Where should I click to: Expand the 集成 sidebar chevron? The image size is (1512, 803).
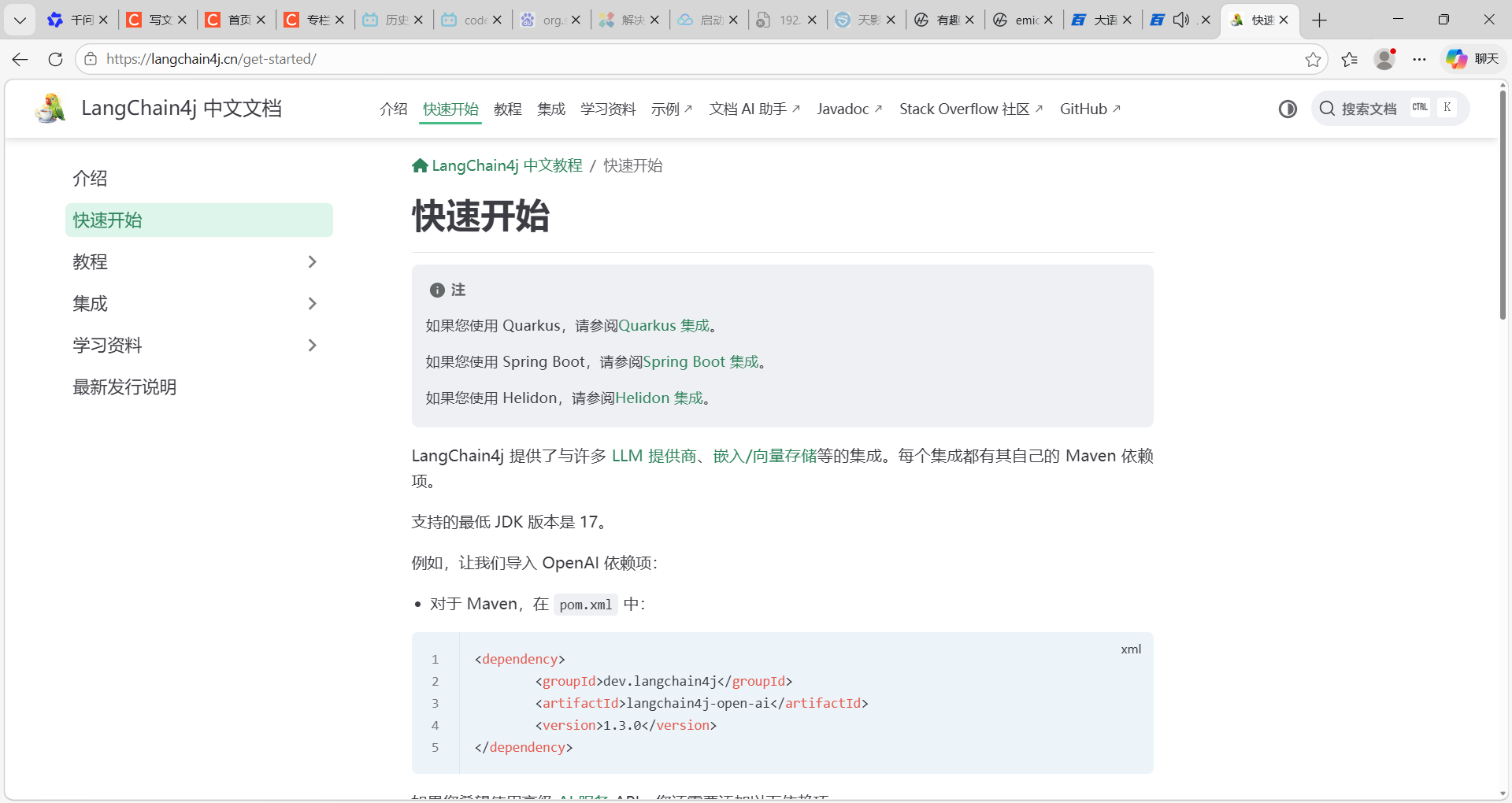[313, 303]
